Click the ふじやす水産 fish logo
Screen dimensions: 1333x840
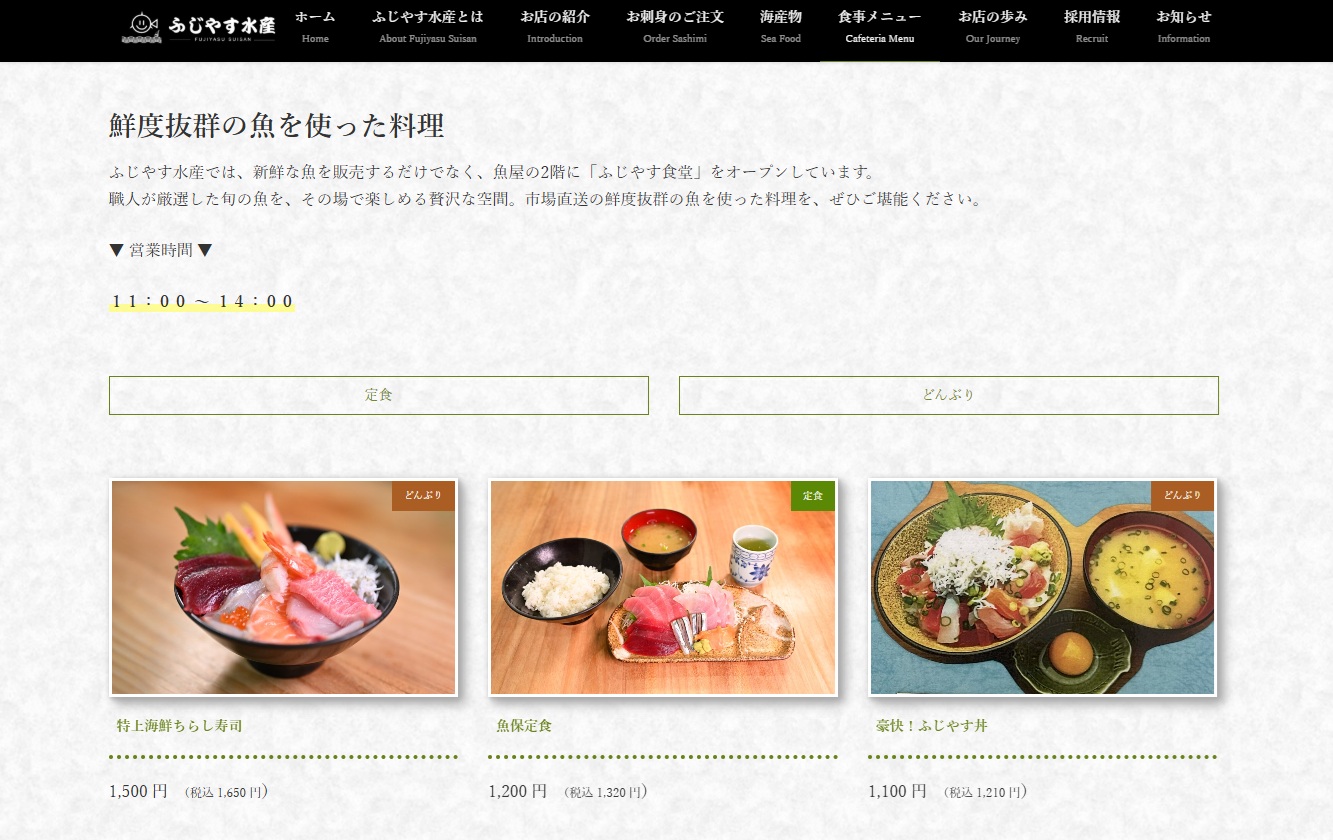pyautogui.click(x=198, y=27)
